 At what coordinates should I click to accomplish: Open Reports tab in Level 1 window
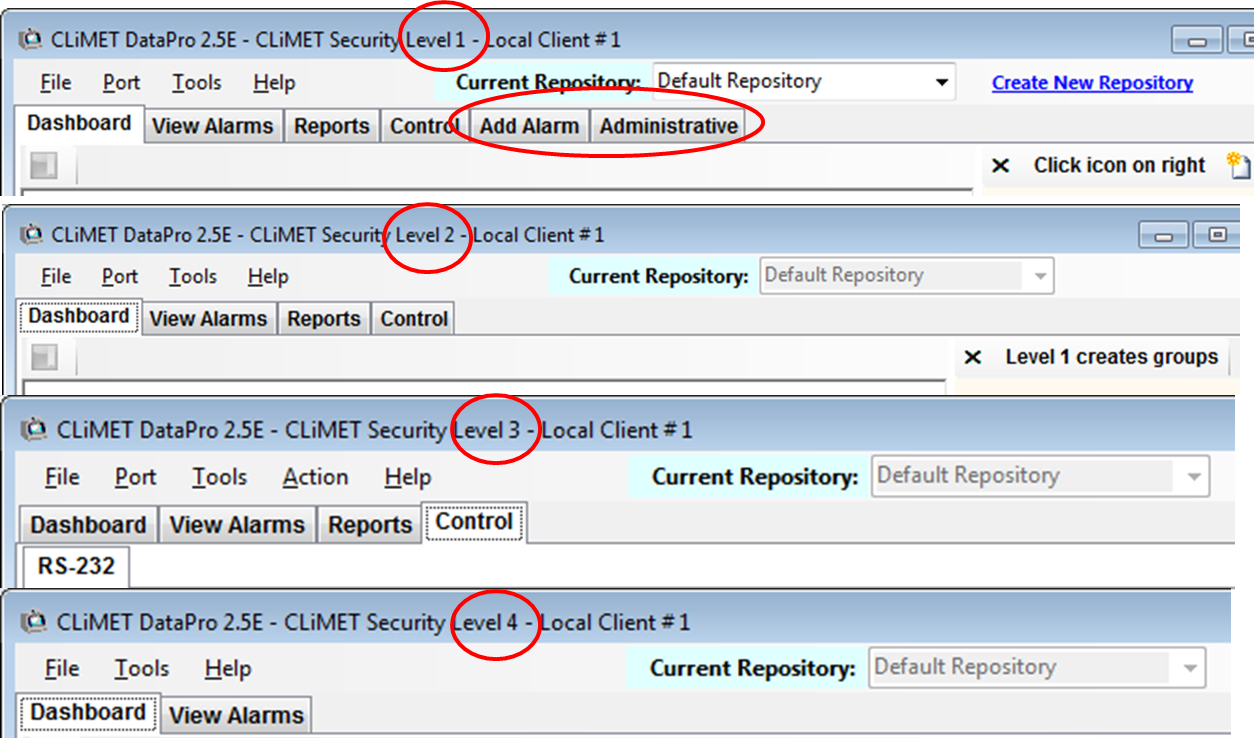coord(332,127)
